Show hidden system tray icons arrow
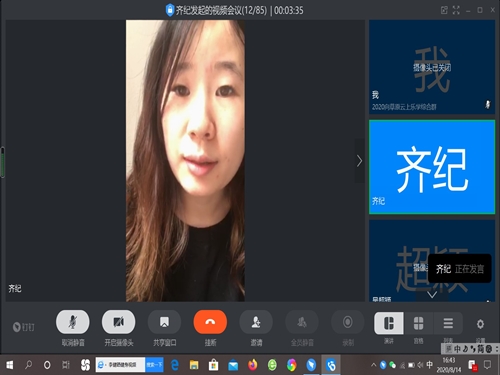This screenshot has width=500, height=375. (x=373, y=365)
